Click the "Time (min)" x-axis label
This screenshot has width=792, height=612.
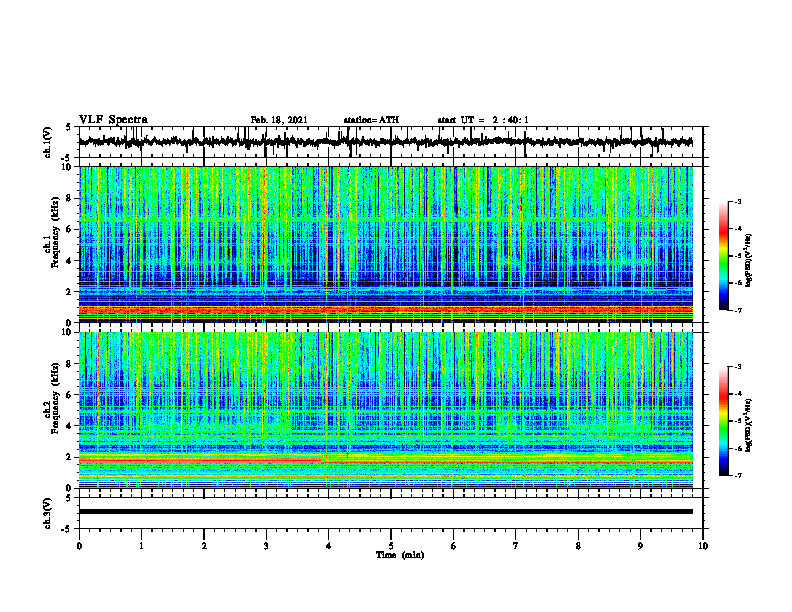(x=400, y=555)
